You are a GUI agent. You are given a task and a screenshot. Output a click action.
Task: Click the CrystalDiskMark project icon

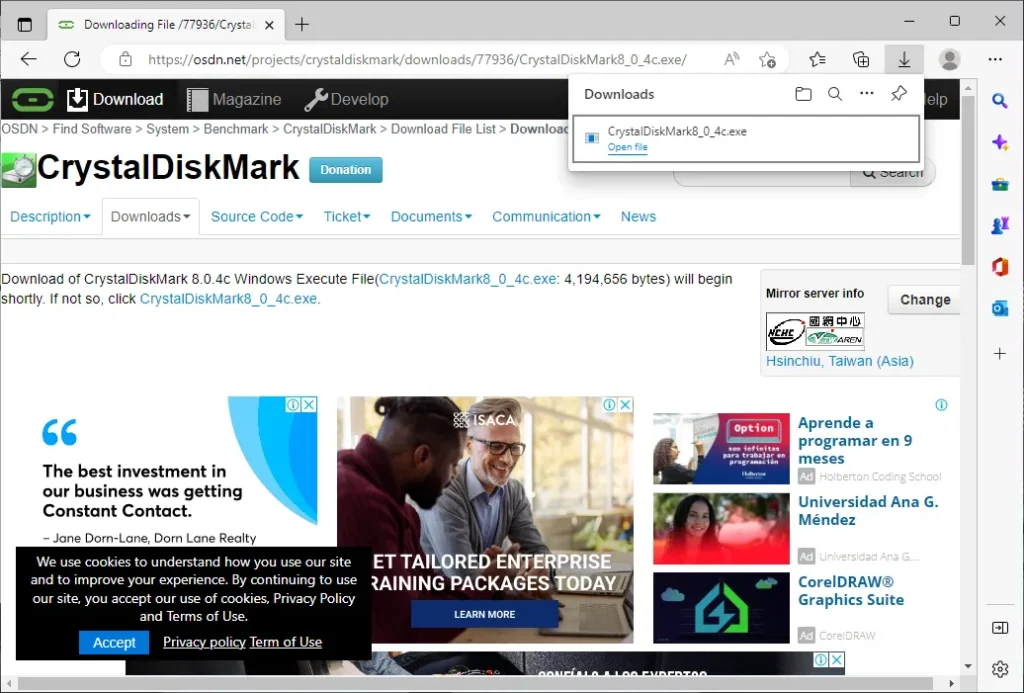pos(19,170)
